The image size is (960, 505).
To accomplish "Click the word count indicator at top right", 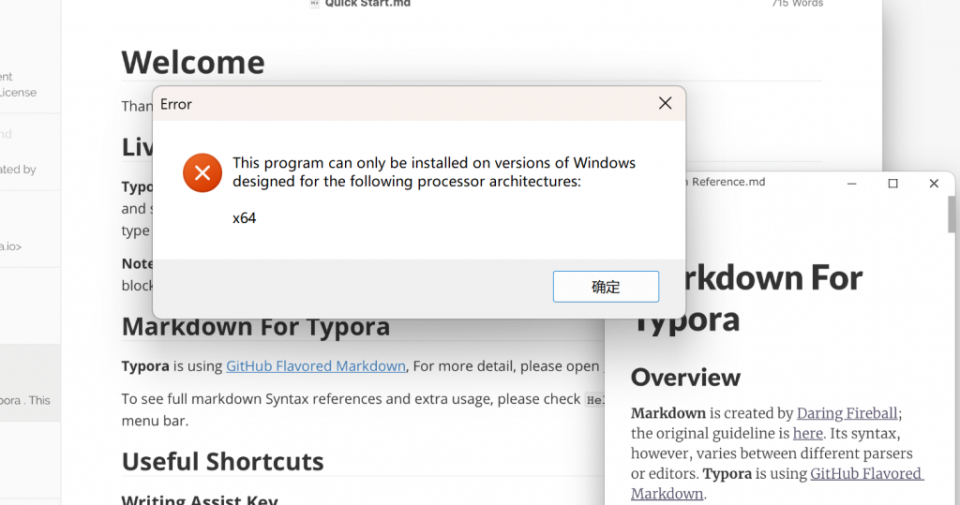I will (x=797, y=4).
